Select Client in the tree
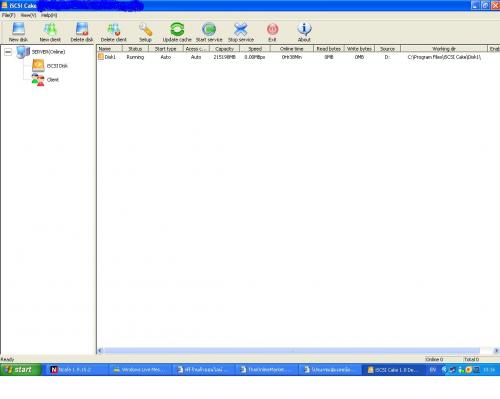This screenshot has height=399, width=500. [x=53, y=80]
